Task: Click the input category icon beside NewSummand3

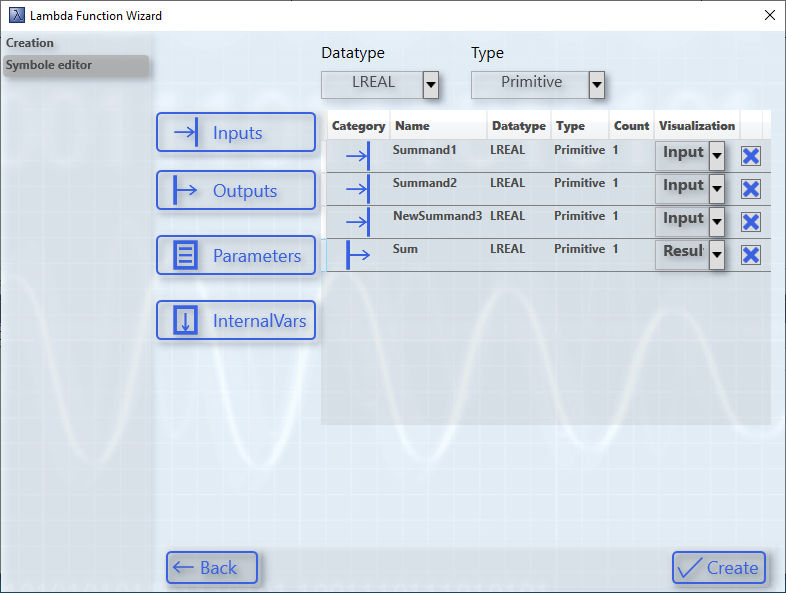Action: point(357,222)
